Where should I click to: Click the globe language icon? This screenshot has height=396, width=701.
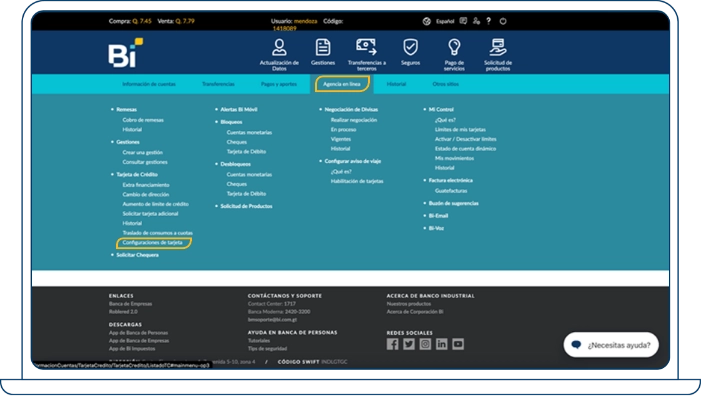pos(427,21)
